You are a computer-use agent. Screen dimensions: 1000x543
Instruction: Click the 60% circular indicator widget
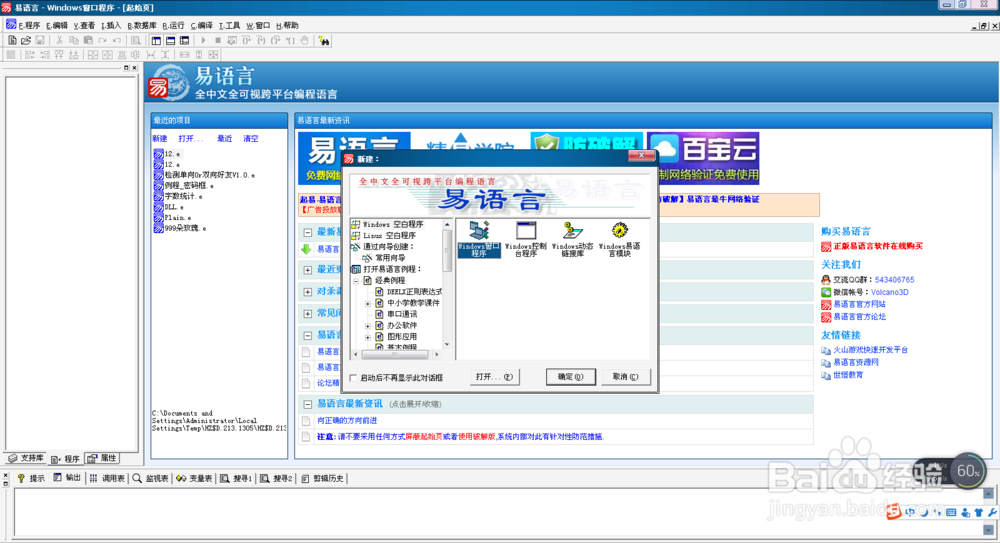[x=967, y=472]
